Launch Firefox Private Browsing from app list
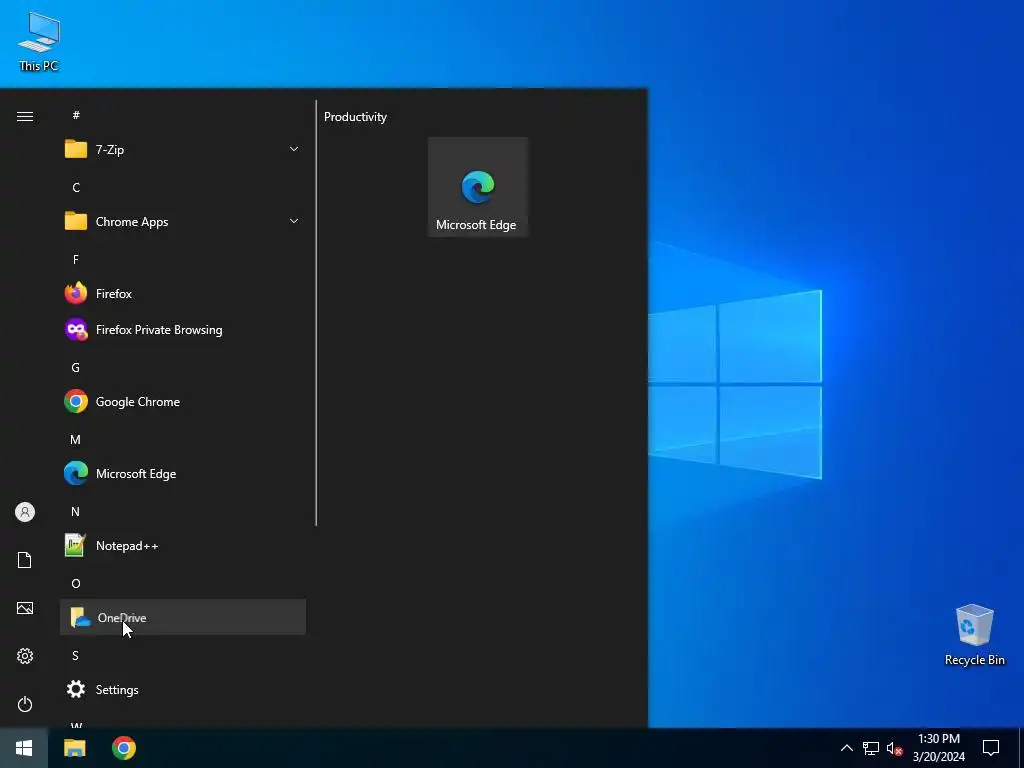 click(183, 330)
